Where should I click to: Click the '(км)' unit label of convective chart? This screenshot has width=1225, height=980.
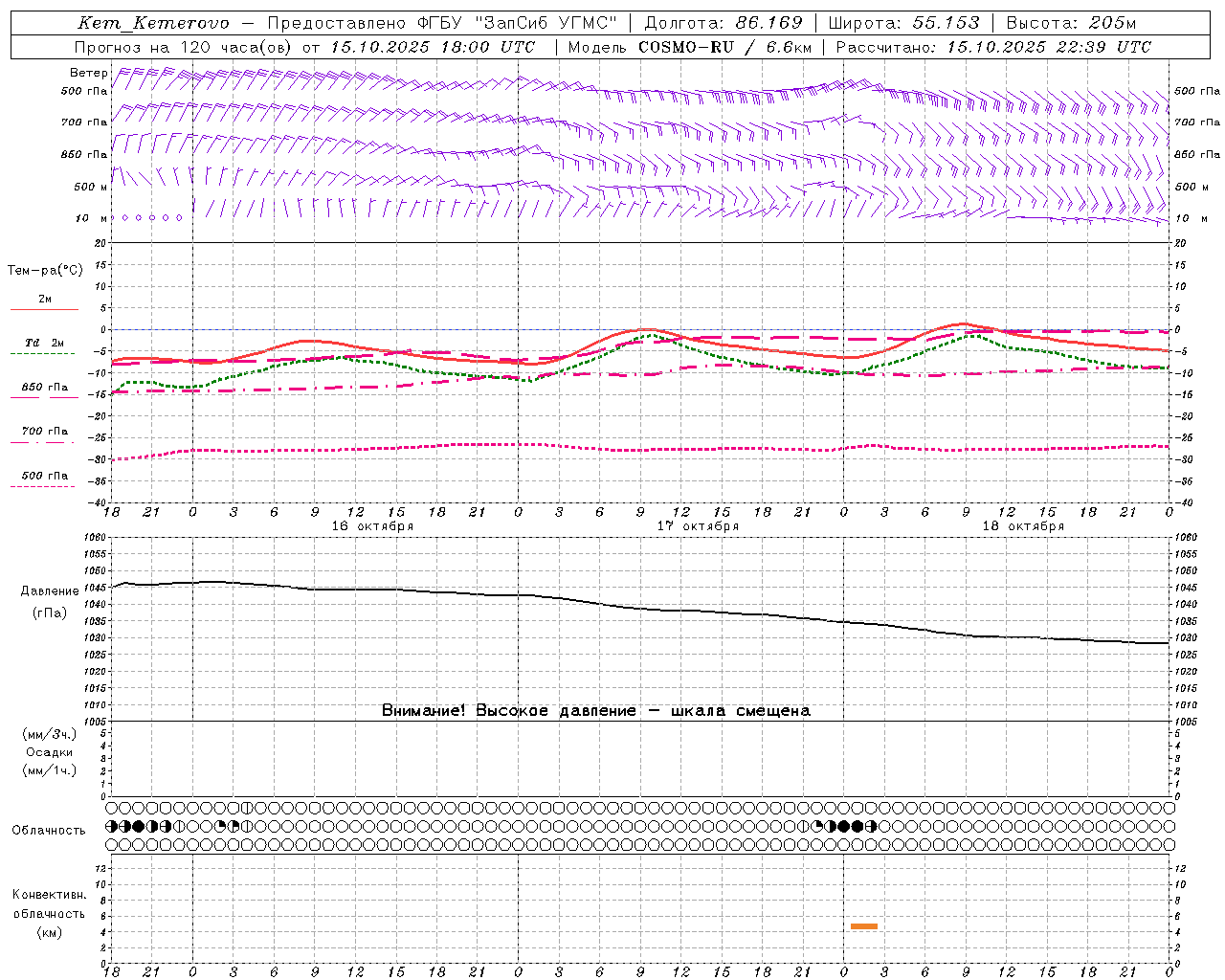pos(49,932)
